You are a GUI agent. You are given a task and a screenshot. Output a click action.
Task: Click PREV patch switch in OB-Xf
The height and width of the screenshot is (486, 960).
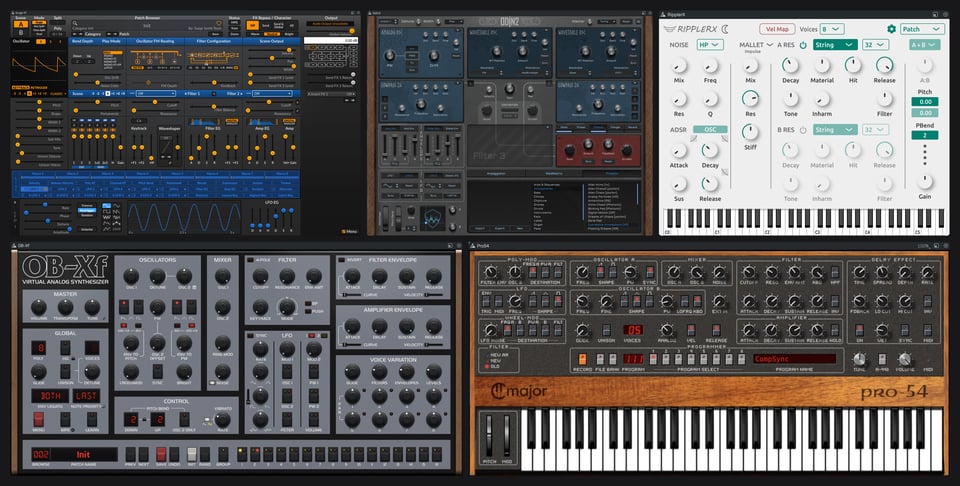tap(130, 454)
